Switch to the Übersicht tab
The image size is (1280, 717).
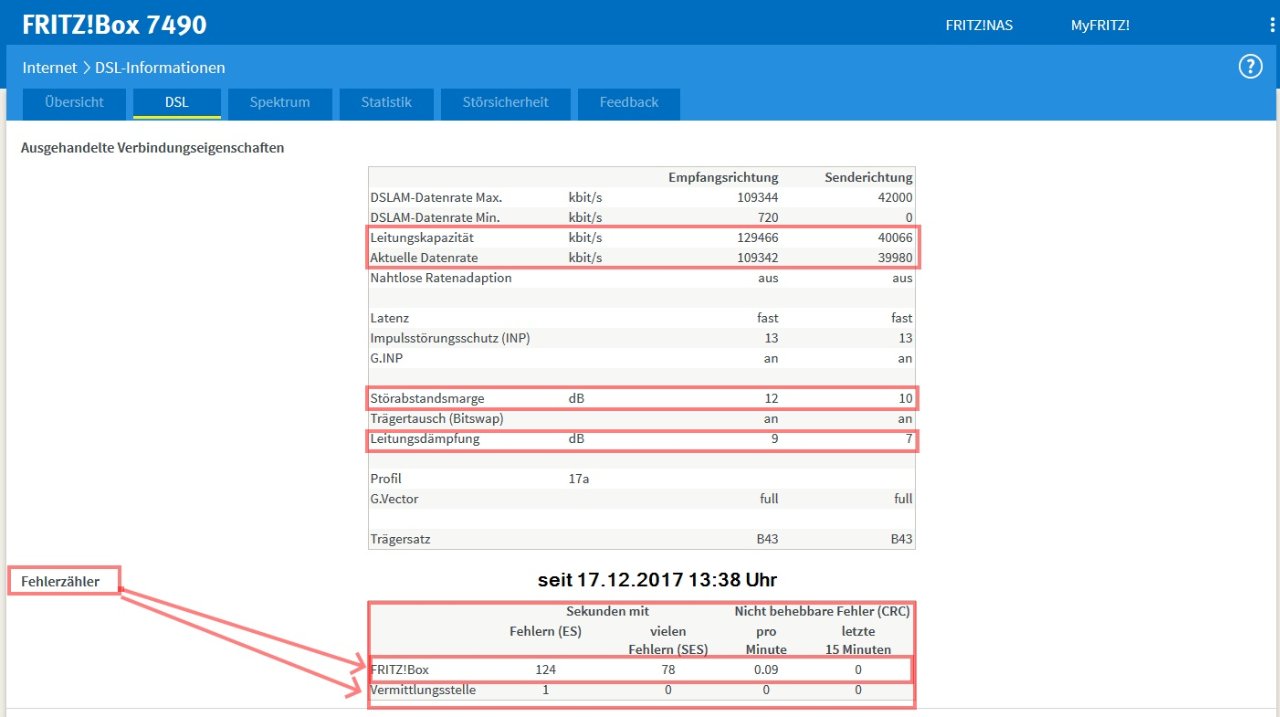point(74,102)
